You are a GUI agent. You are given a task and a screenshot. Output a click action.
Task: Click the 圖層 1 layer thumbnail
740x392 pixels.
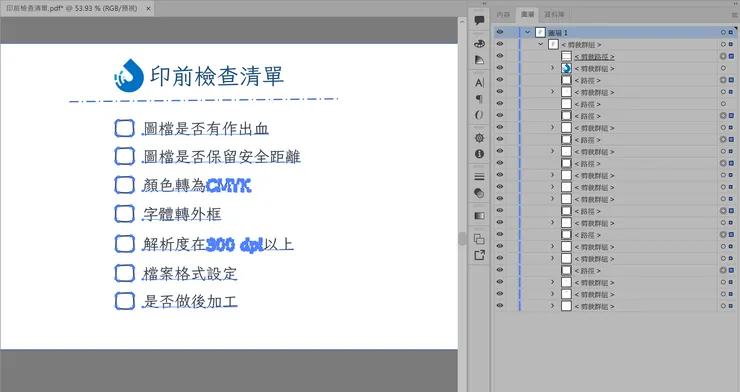point(540,33)
